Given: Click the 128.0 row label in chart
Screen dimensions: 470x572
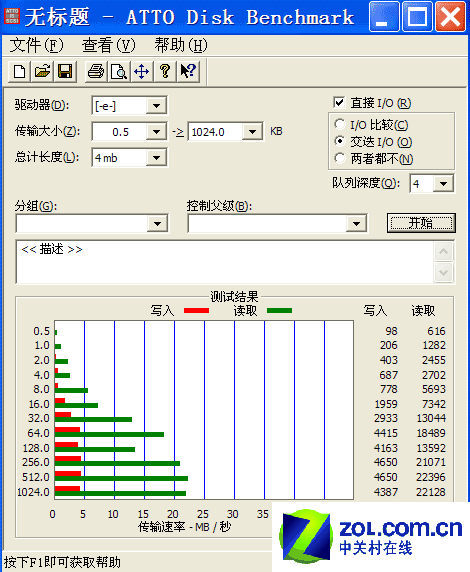Looking at the screenshot, I should pyautogui.click(x=36, y=448).
